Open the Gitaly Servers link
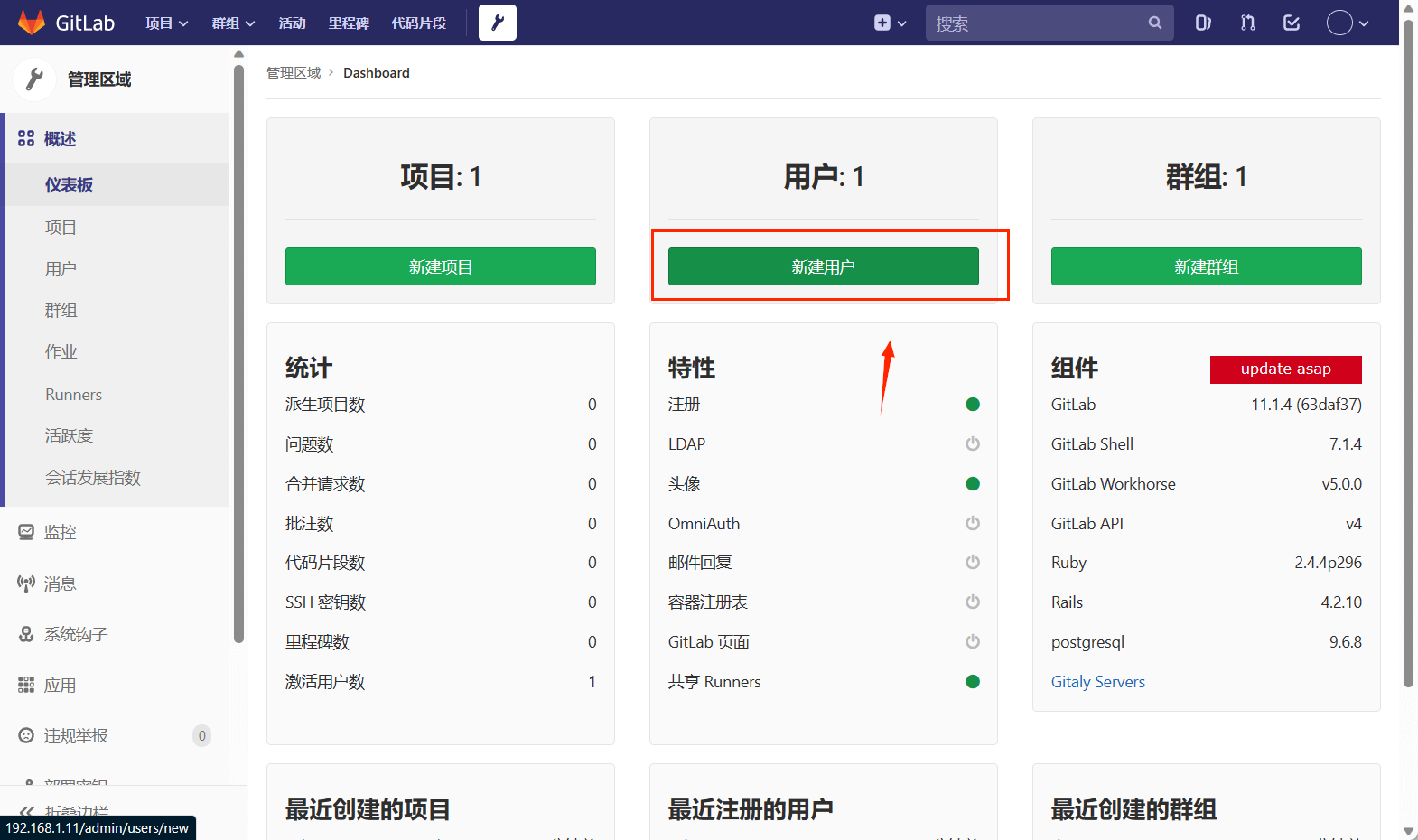This screenshot has width=1418, height=840. [x=1098, y=682]
